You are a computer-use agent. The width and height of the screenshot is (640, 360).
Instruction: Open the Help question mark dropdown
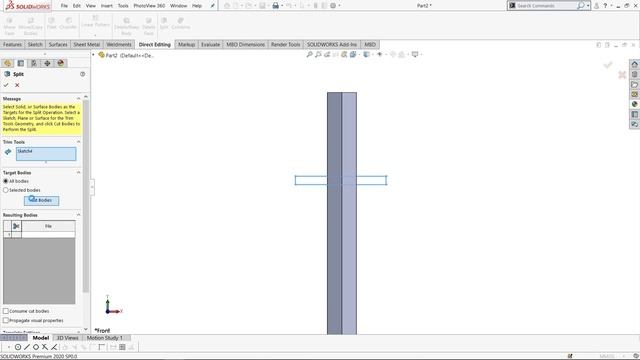coord(611,6)
